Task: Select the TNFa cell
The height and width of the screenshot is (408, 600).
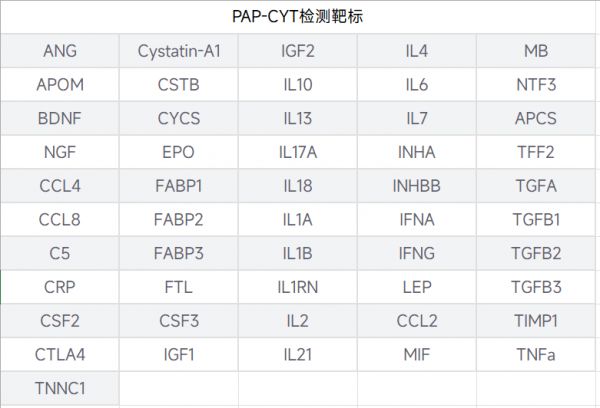Action: [536, 355]
